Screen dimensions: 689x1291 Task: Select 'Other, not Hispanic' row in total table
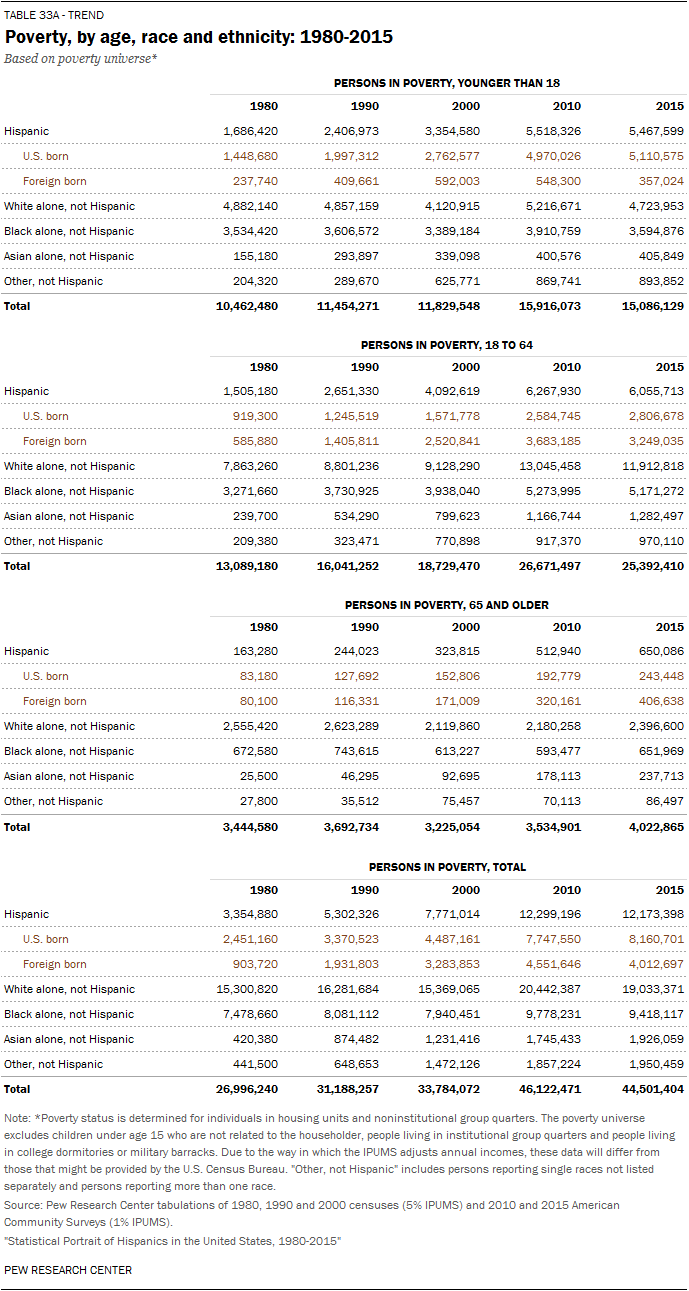click(x=345, y=1064)
